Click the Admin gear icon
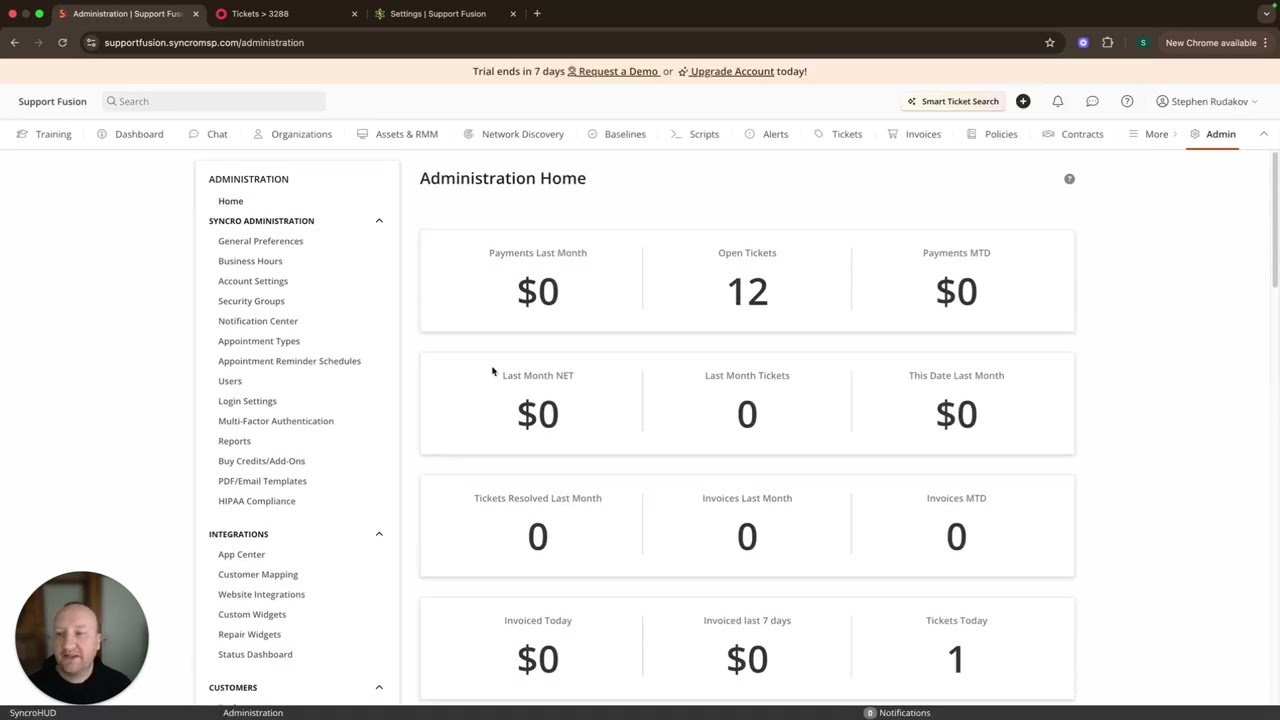The image size is (1280, 720). 1195,134
